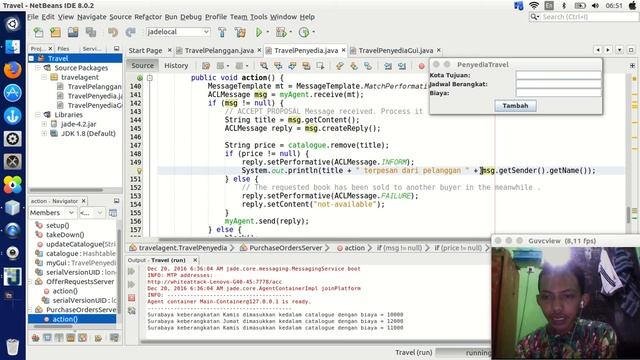Click the IDE Search field at top right

click(x=584, y=17)
